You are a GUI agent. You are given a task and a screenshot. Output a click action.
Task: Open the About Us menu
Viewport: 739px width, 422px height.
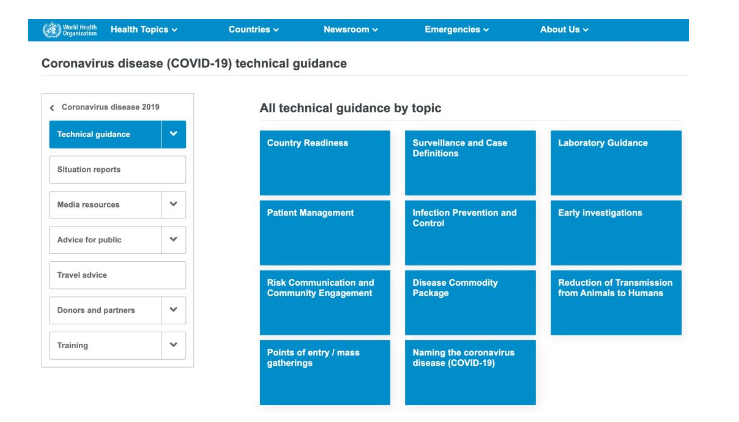coord(564,29)
